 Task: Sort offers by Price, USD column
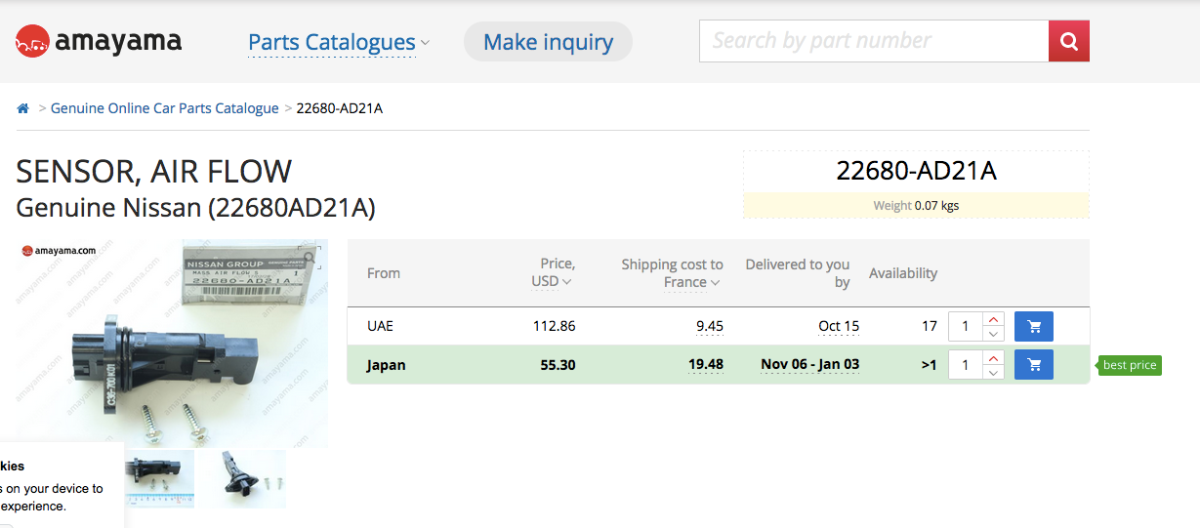point(553,273)
